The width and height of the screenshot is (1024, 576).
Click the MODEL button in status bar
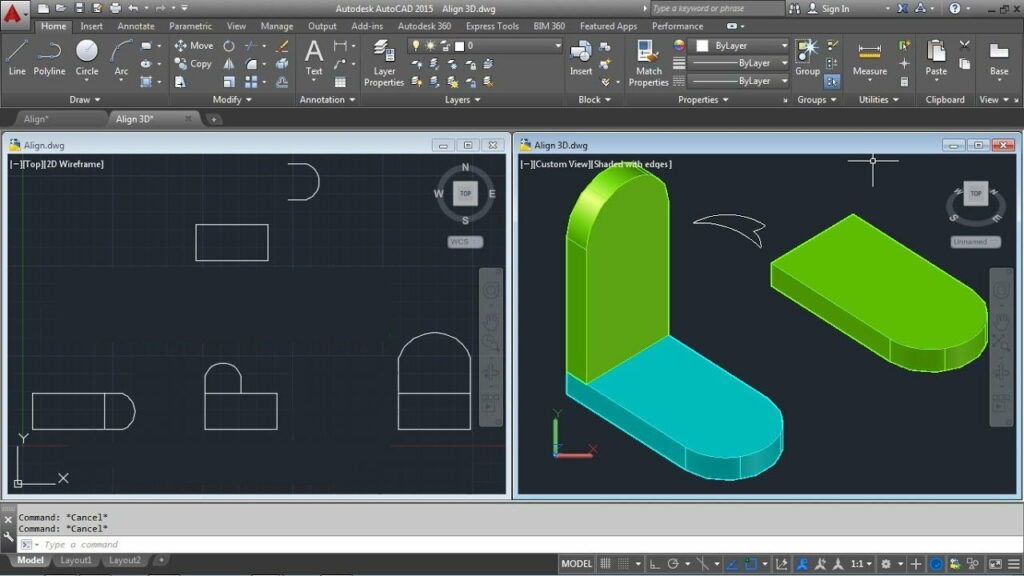click(577, 564)
